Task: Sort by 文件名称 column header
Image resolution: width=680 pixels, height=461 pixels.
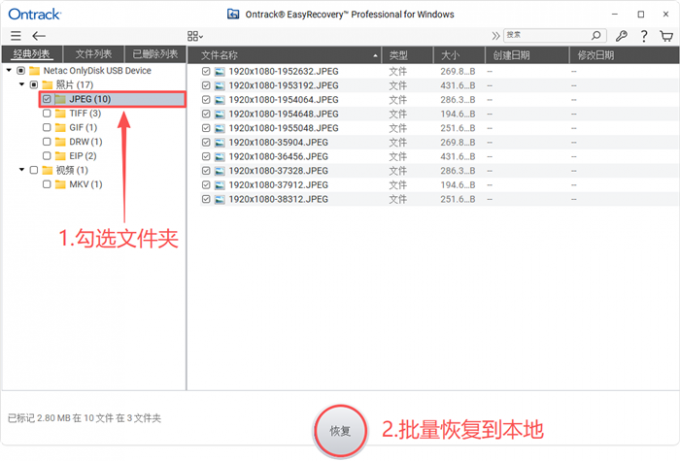Action: click(284, 55)
